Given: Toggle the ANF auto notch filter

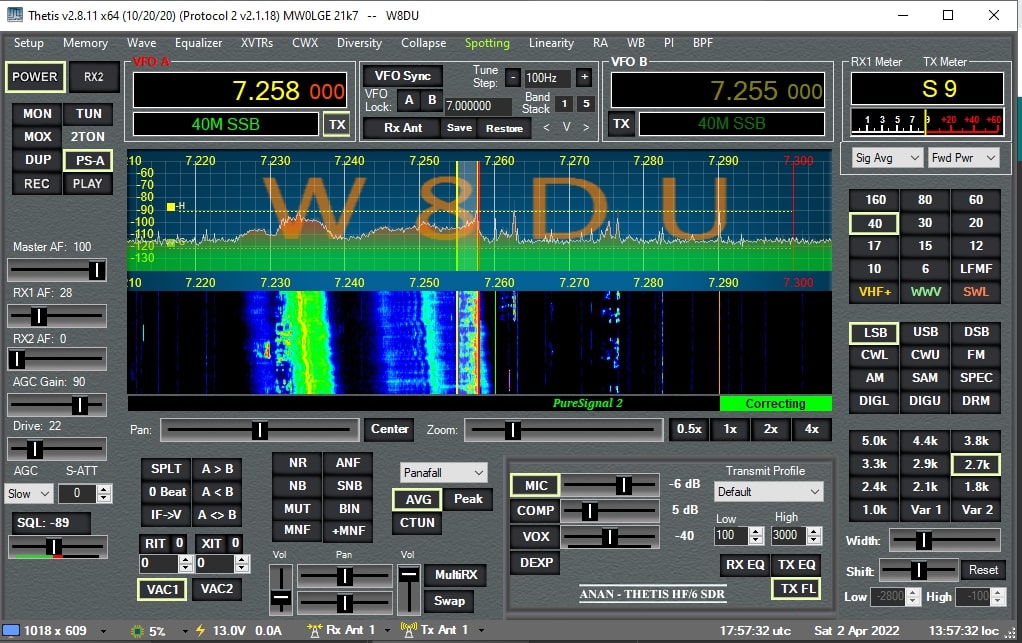Looking at the screenshot, I should click(x=348, y=463).
